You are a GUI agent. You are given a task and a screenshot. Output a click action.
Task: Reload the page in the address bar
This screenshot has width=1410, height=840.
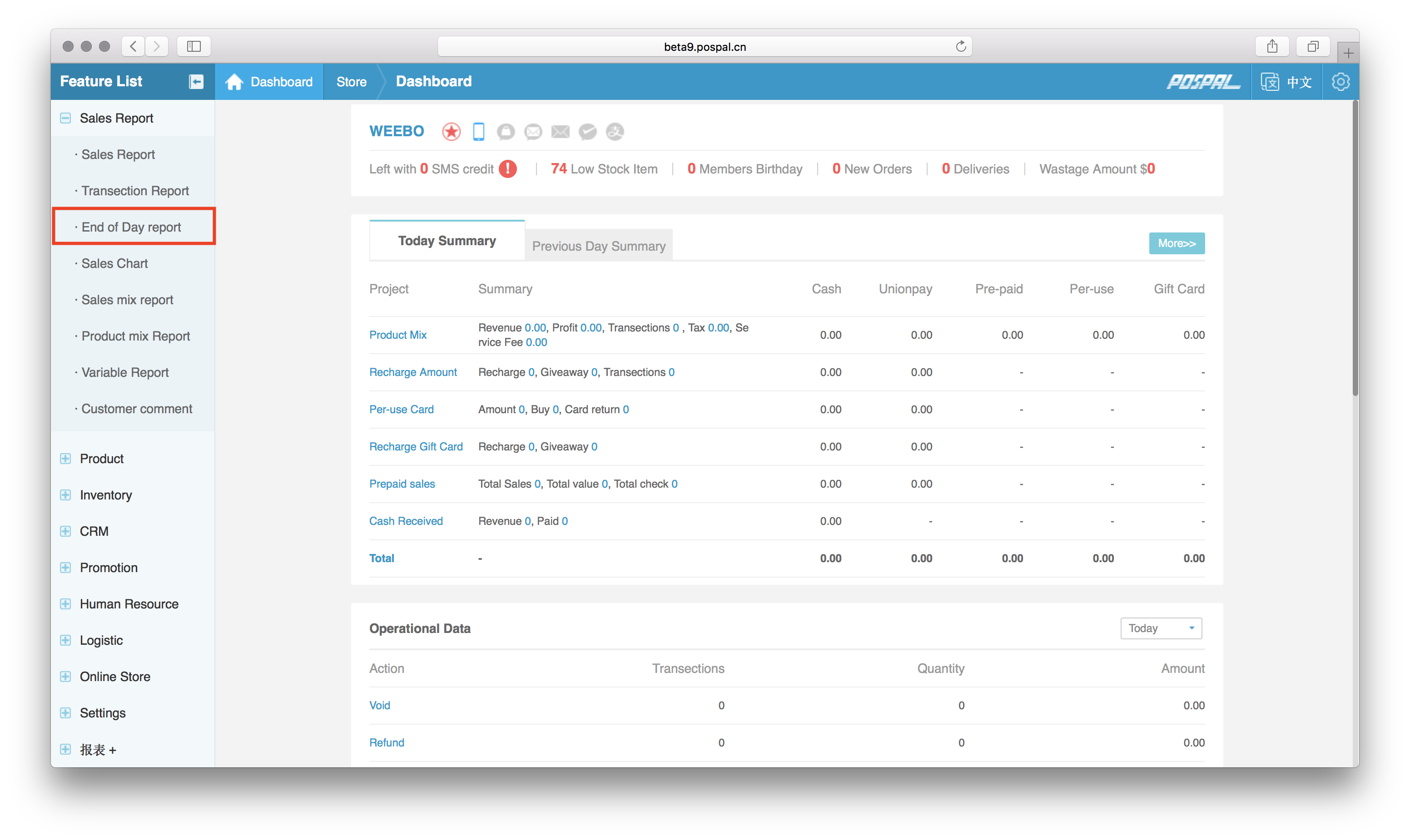click(960, 46)
